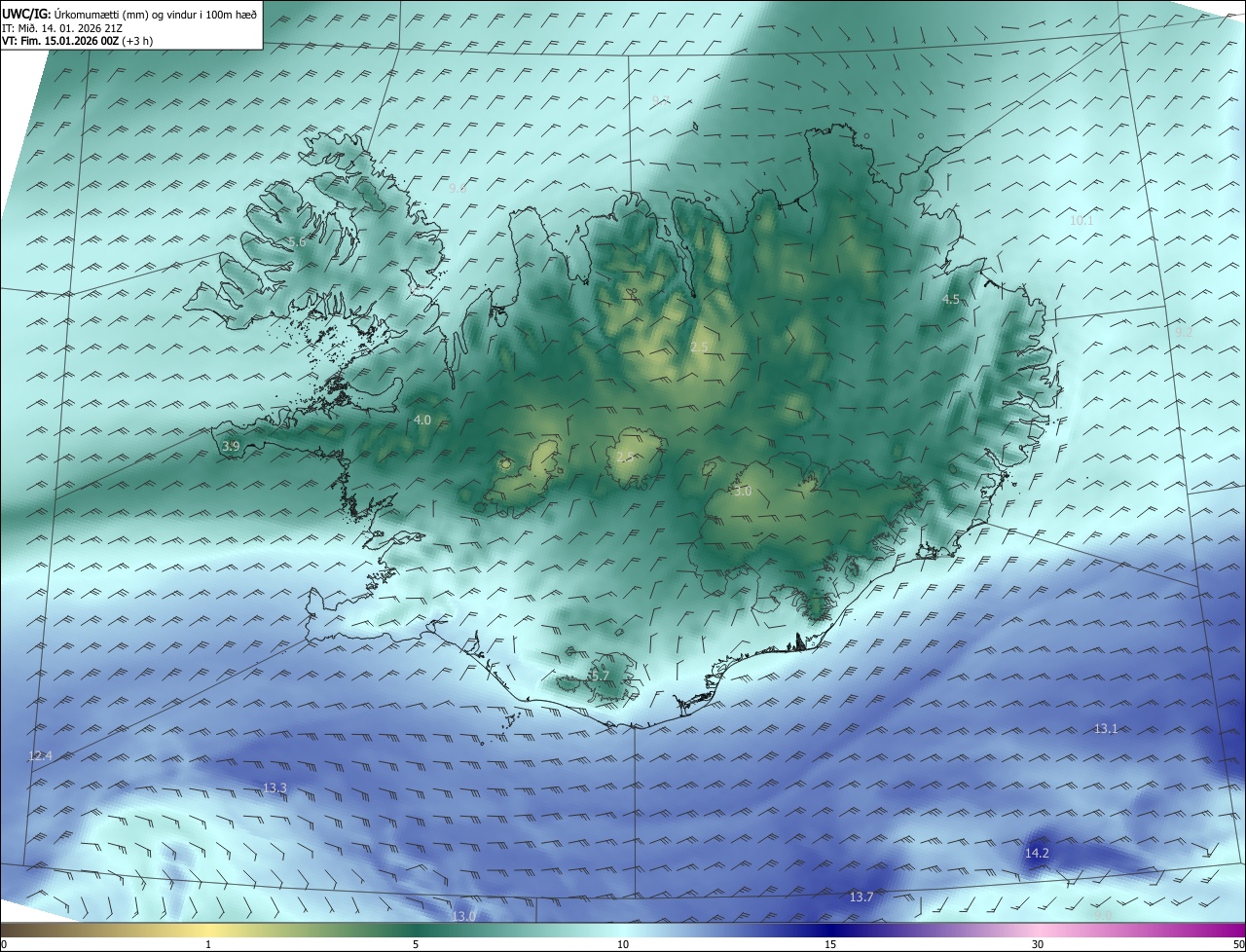Click the 12.4 value label
Image resolution: width=1246 pixels, height=952 pixels.
[40, 755]
